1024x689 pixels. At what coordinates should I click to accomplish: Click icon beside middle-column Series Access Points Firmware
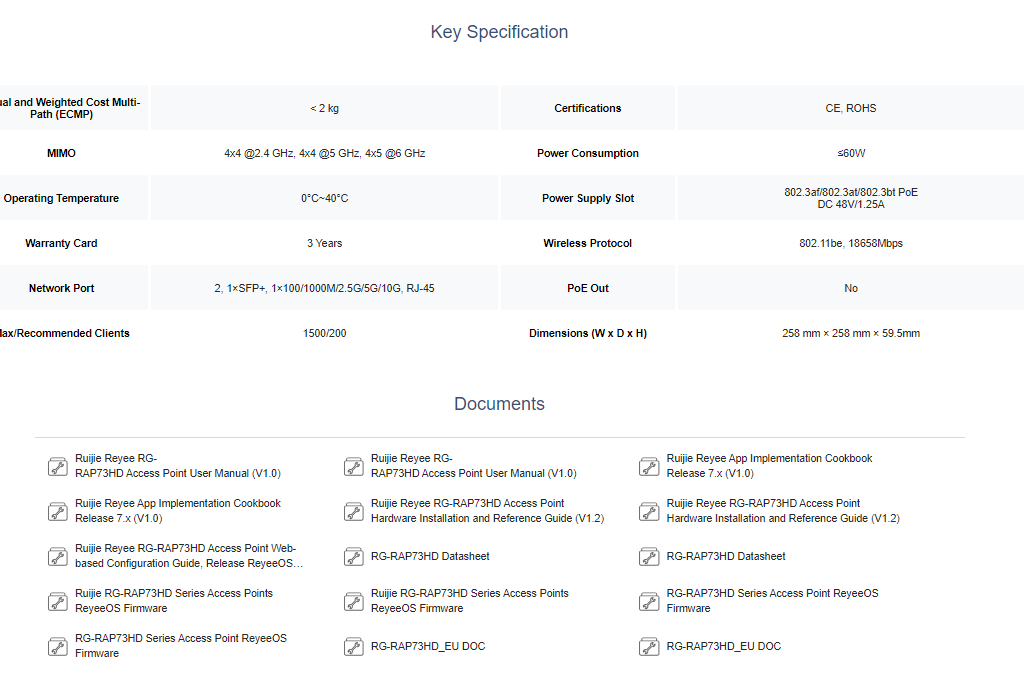354,602
